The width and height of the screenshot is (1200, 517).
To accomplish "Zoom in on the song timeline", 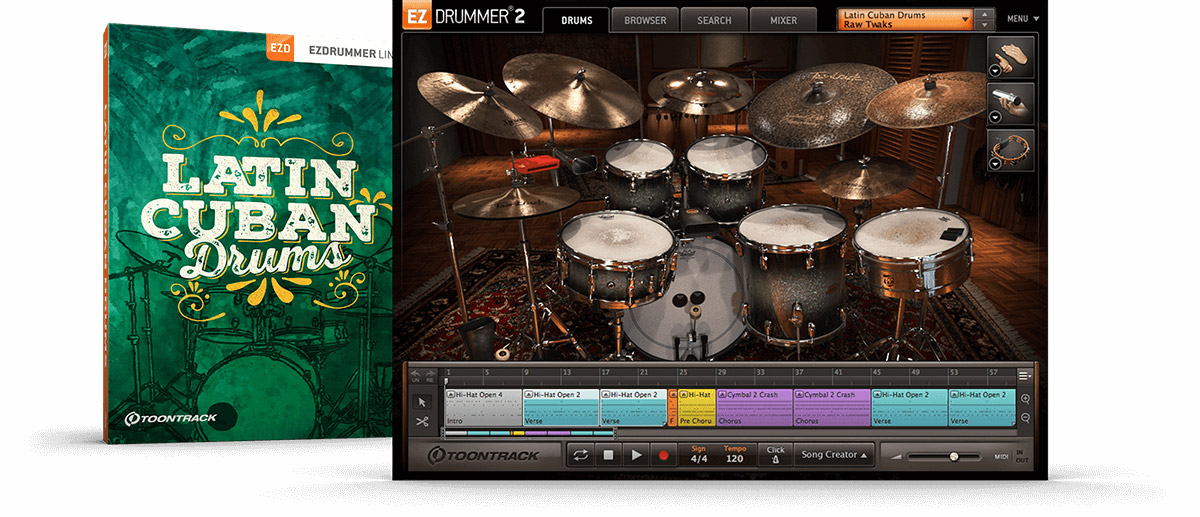I will pyautogui.click(x=1025, y=399).
